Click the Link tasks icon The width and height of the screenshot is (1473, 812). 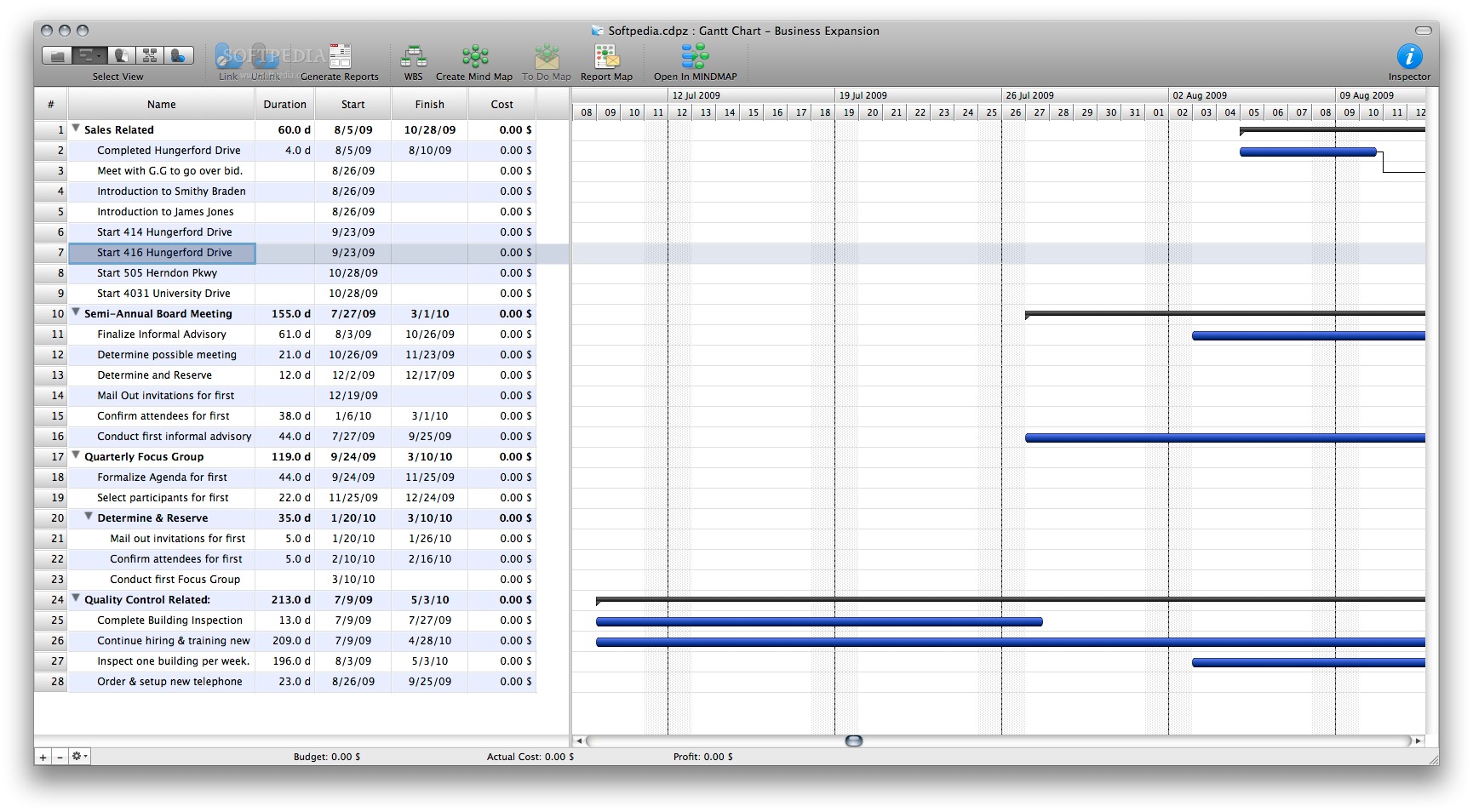point(228,57)
